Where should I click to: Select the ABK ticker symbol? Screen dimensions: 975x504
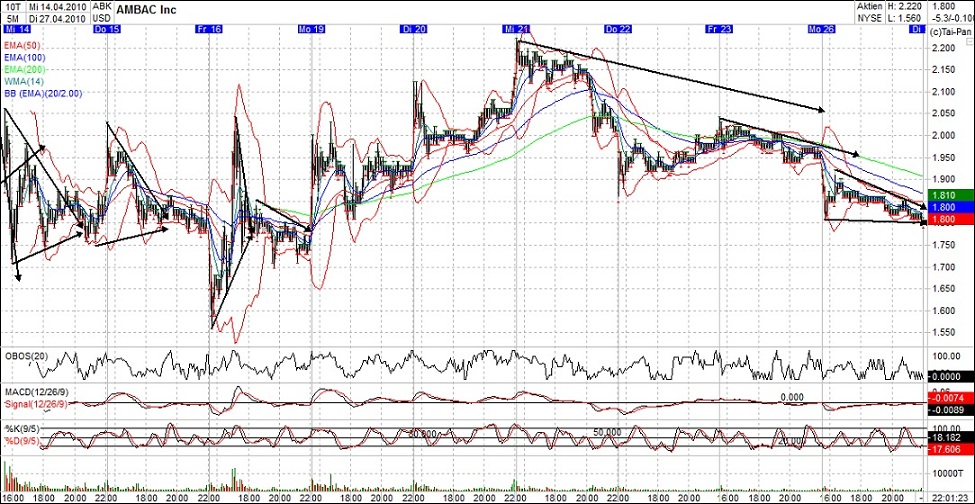pyautogui.click(x=102, y=6)
